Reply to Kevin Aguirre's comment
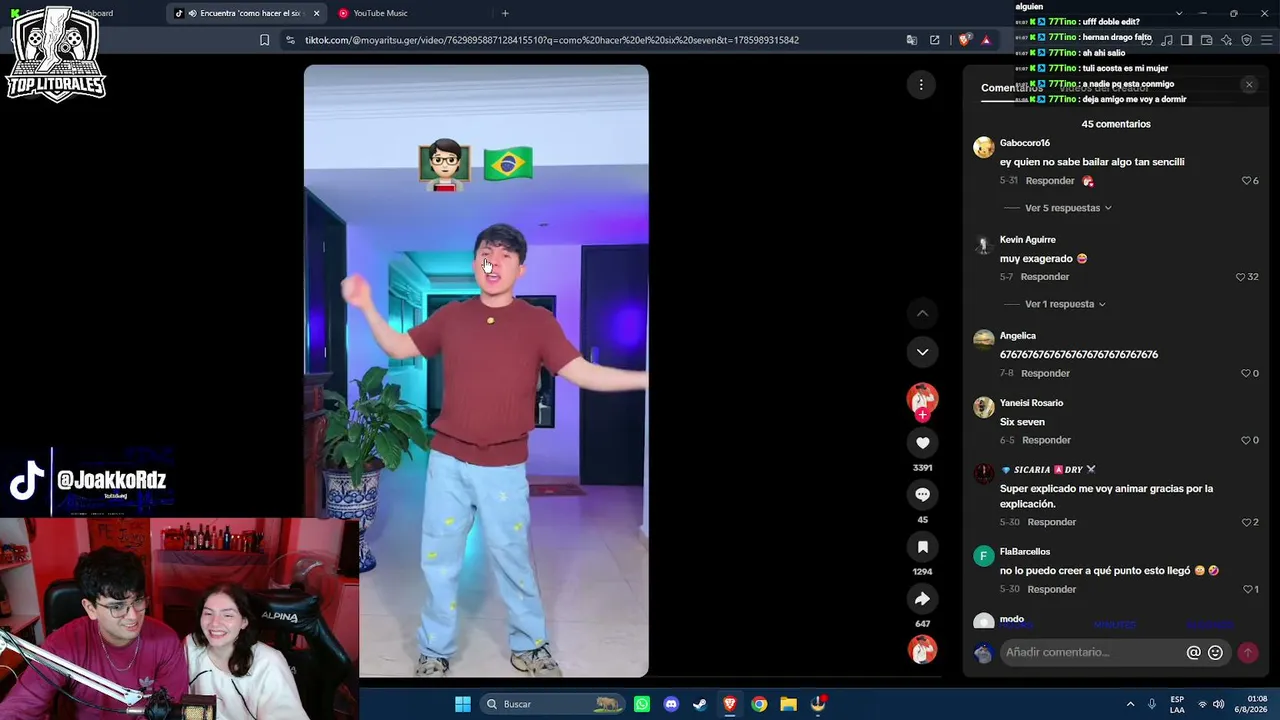Screen dimensions: 1280x720 click(1045, 277)
